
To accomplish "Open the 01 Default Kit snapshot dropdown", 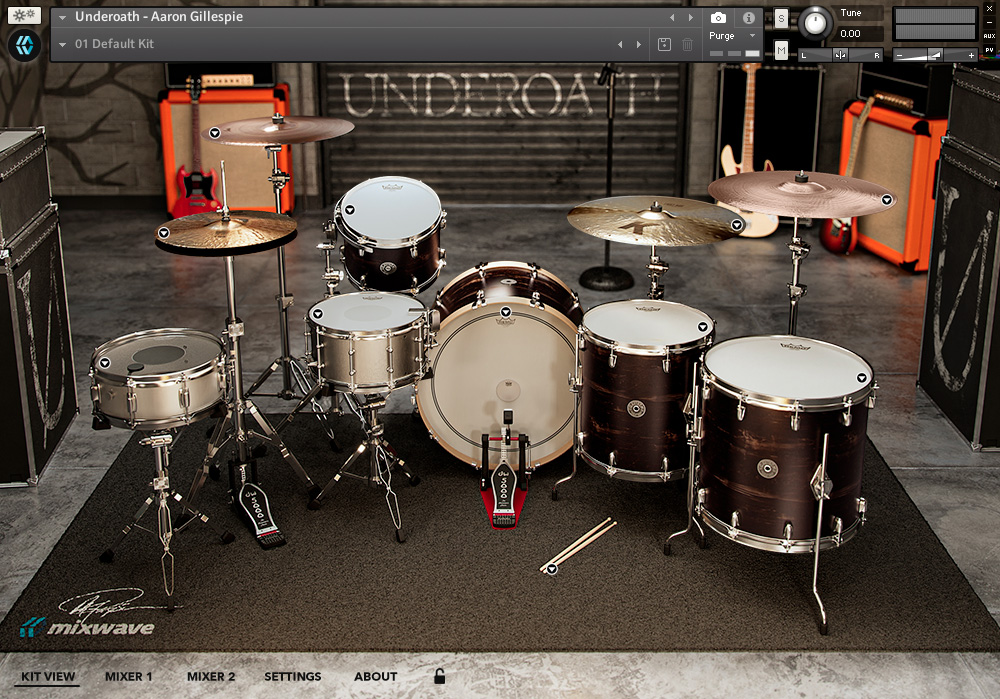I will (62, 44).
